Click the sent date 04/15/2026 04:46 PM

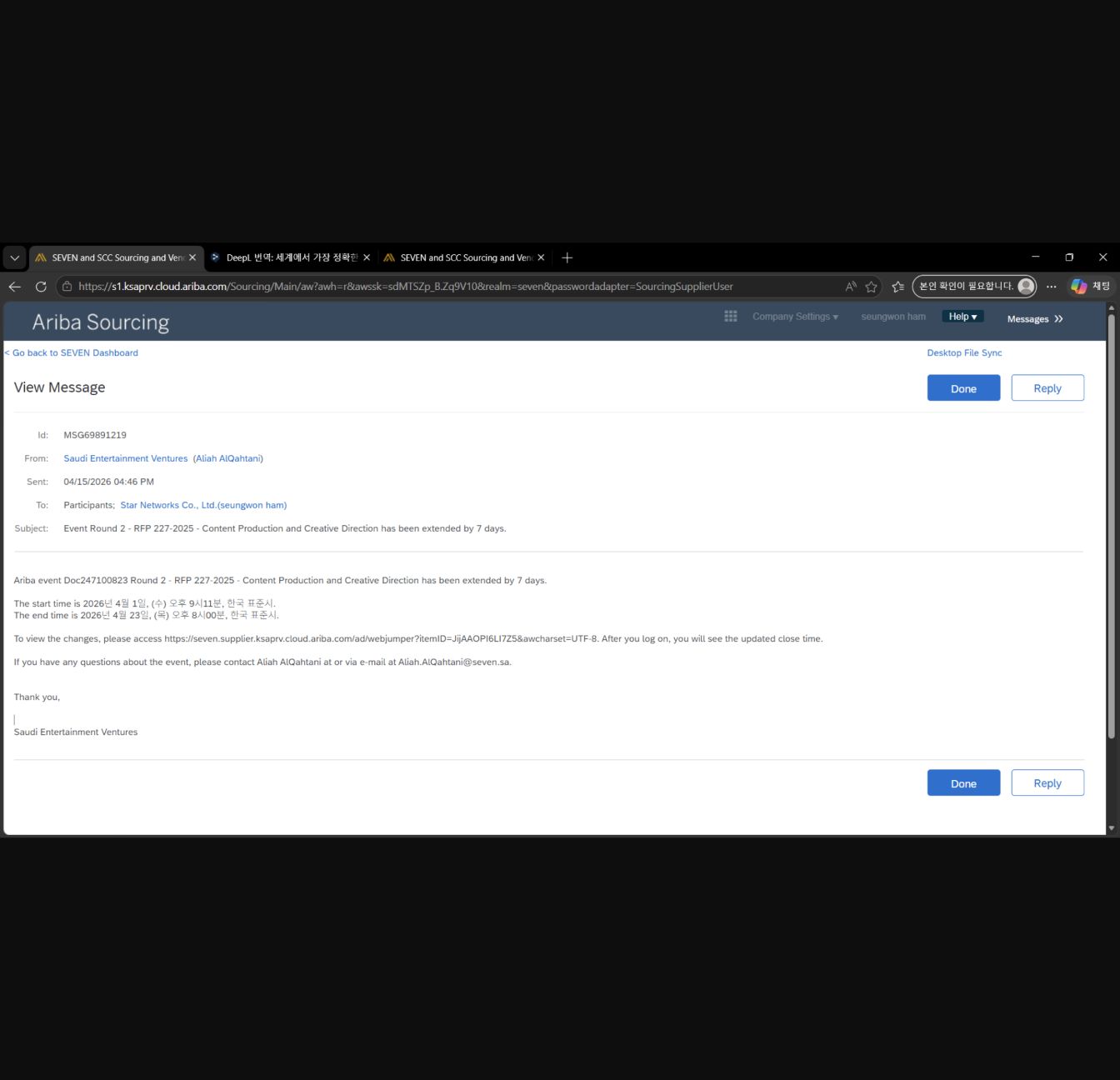coord(109,482)
